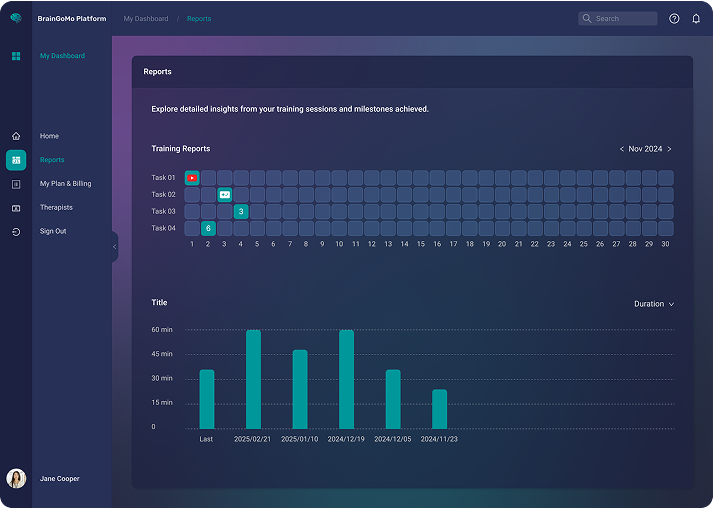Click the 2025/01/10 bar in chart
The width and height of the screenshot is (713, 508).
tap(300, 389)
